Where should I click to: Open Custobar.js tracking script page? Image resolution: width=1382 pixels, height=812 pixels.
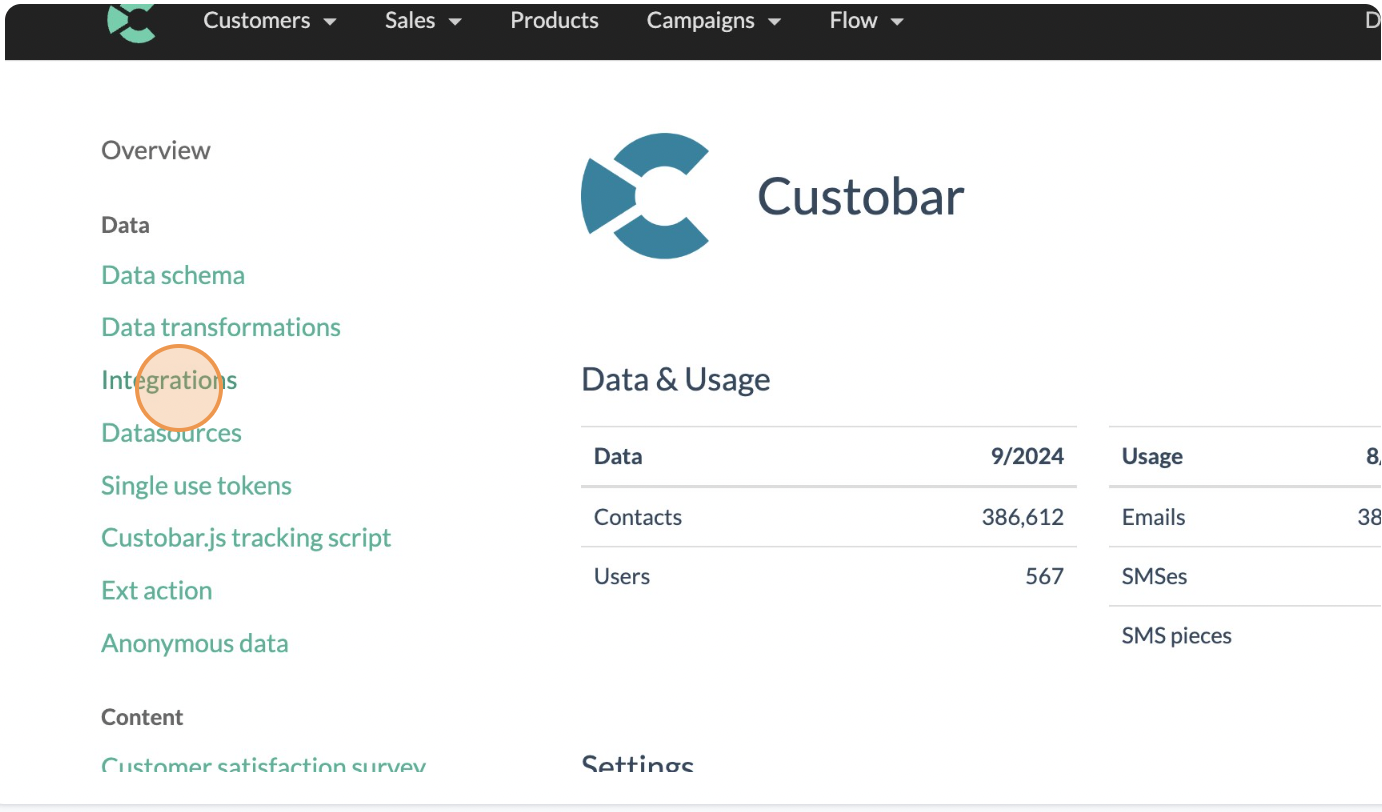(246, 538)
